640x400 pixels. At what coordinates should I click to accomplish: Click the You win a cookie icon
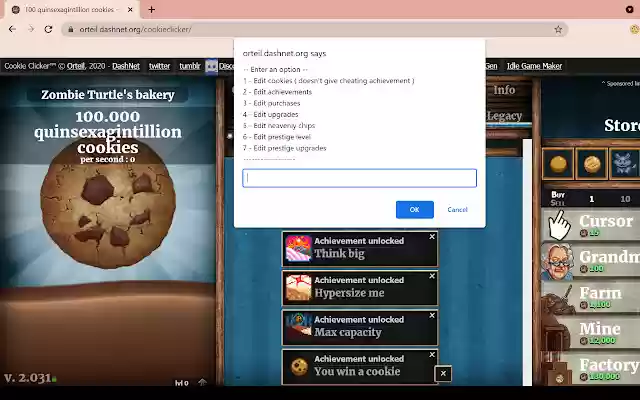(x=298, y=366)
